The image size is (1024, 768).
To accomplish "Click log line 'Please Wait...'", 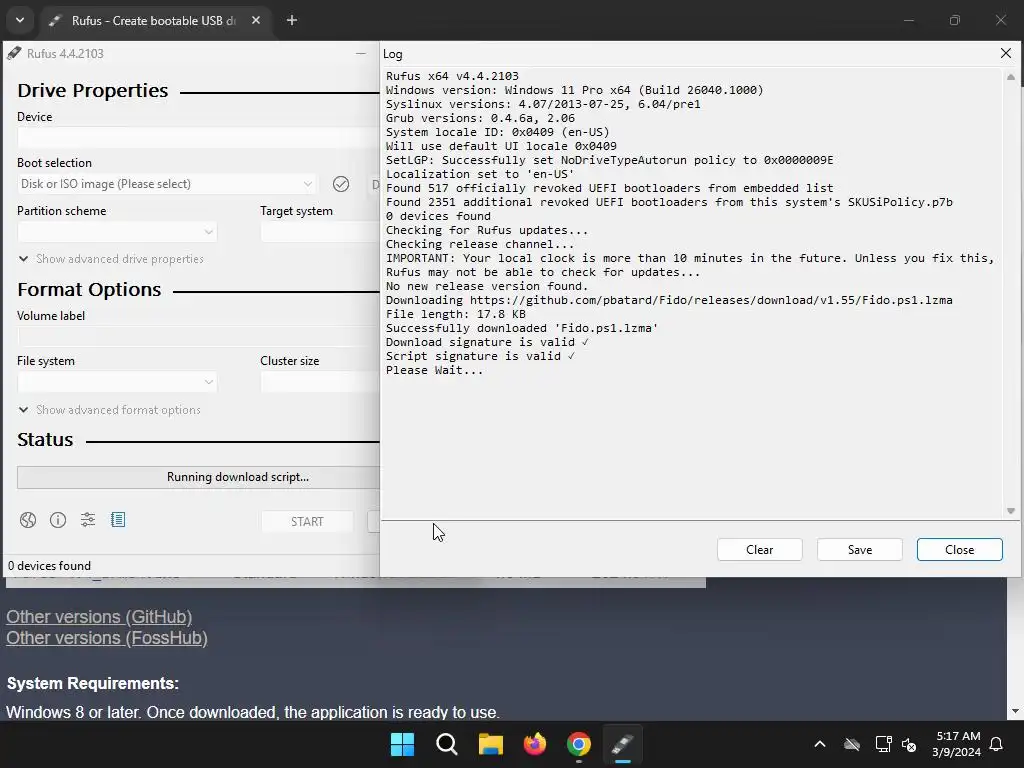I will (x=434, y=370).
